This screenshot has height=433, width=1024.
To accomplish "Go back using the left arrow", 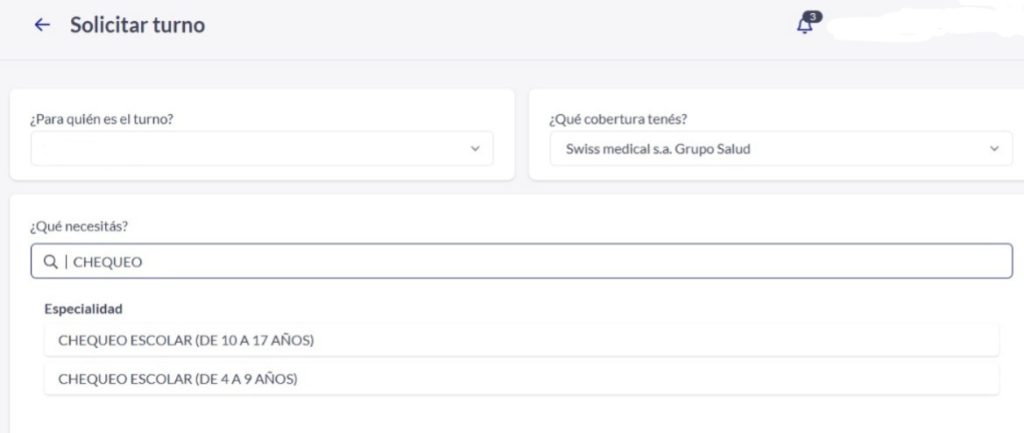I will tap(42, 25).
